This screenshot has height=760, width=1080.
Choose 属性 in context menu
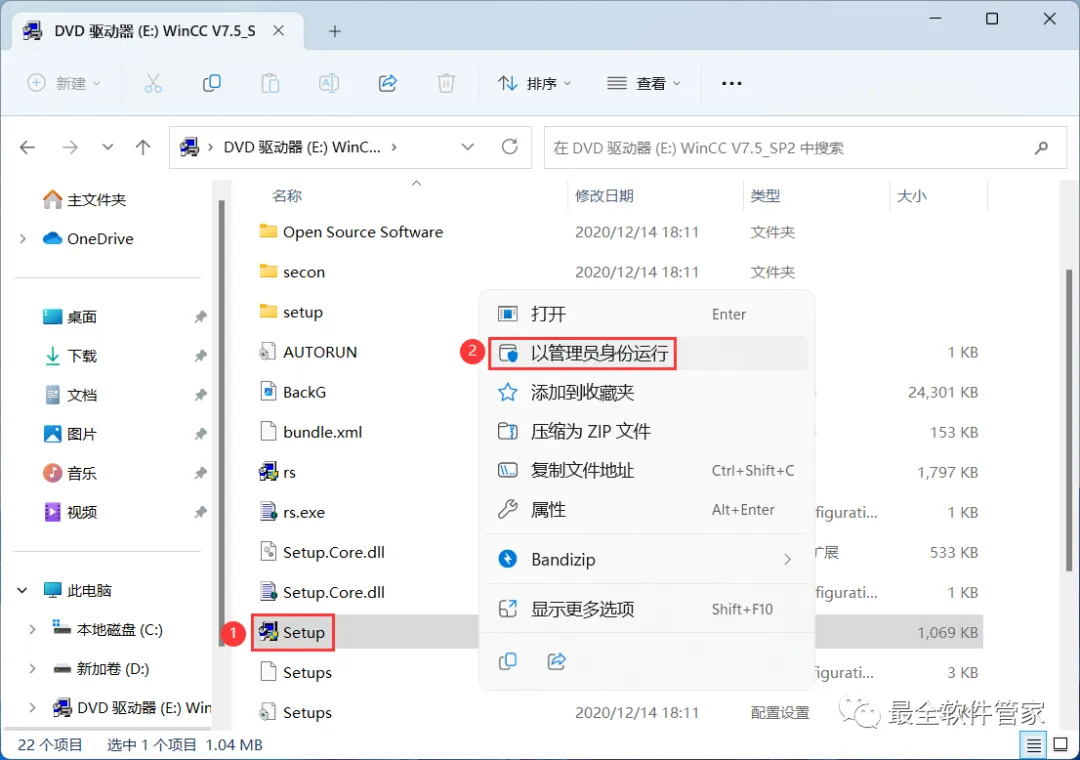[x=646, y=510]
